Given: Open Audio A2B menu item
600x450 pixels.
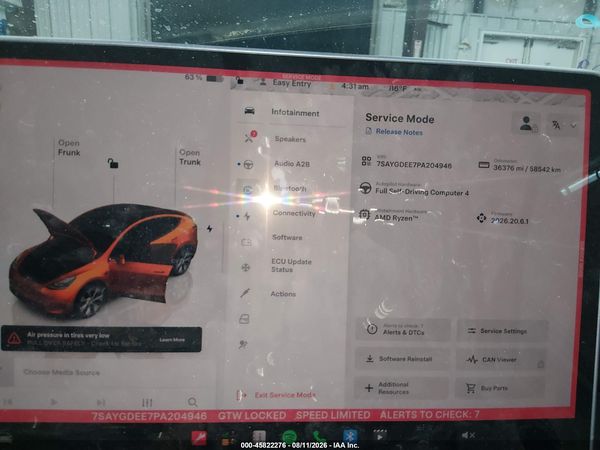Looking at the screenshot, I should (292, 164).
